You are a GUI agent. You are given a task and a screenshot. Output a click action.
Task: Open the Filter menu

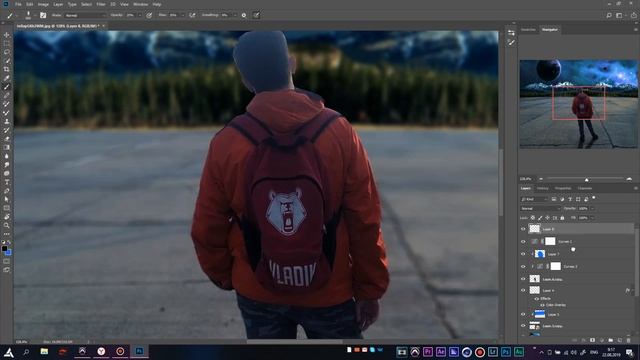click(x=101, y=4)
